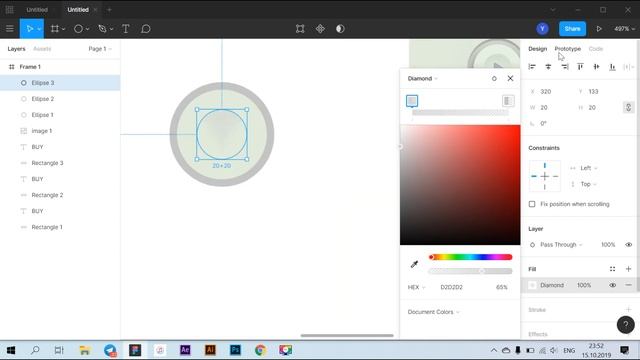Image resolution: width=640 pixels, height=360 pixels.
Task: Select the first gradient stop swatch
Action: pos(412,101)
